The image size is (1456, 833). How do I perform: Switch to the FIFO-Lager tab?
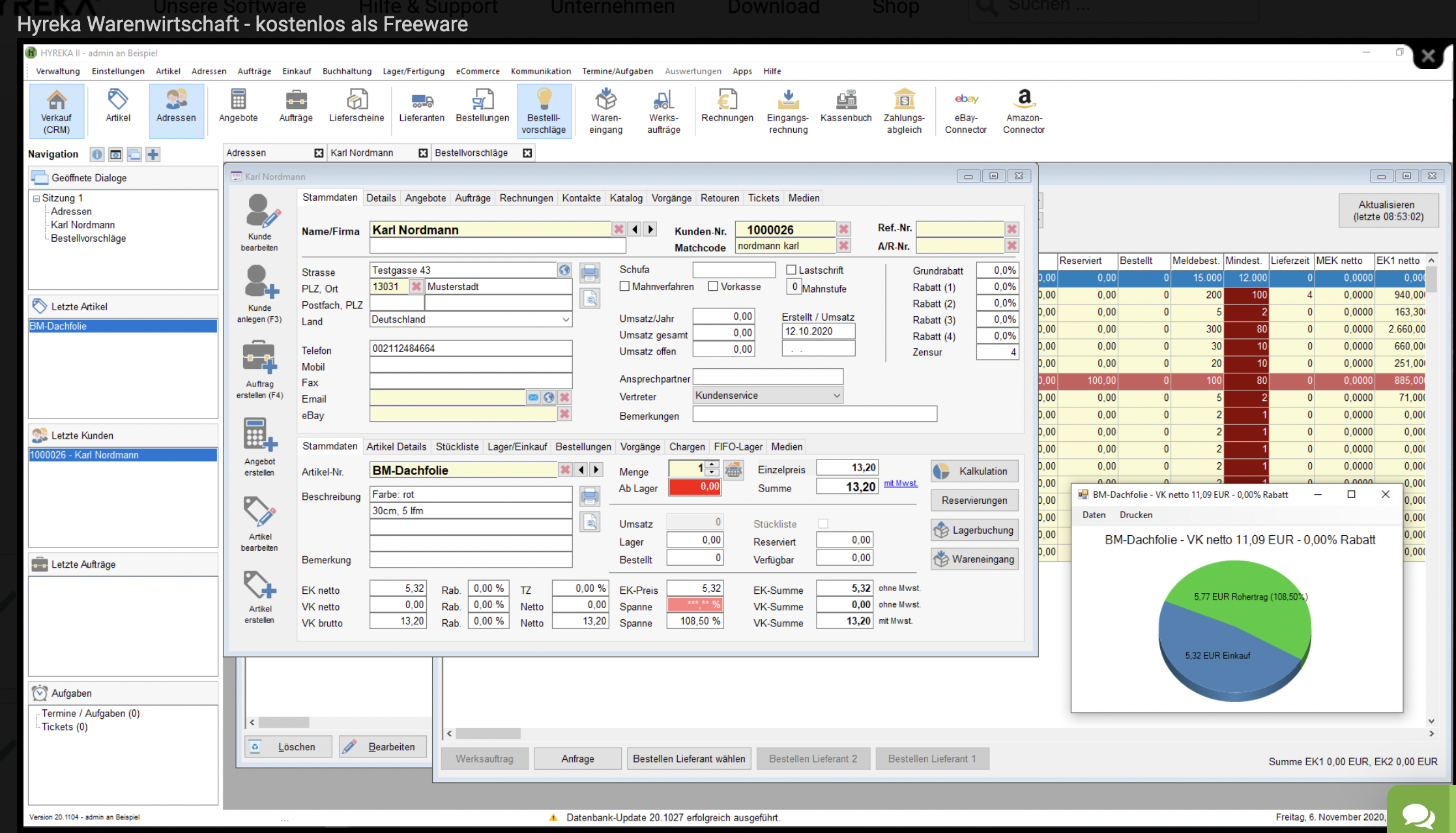pyautogui.click(x=738, y=446)
